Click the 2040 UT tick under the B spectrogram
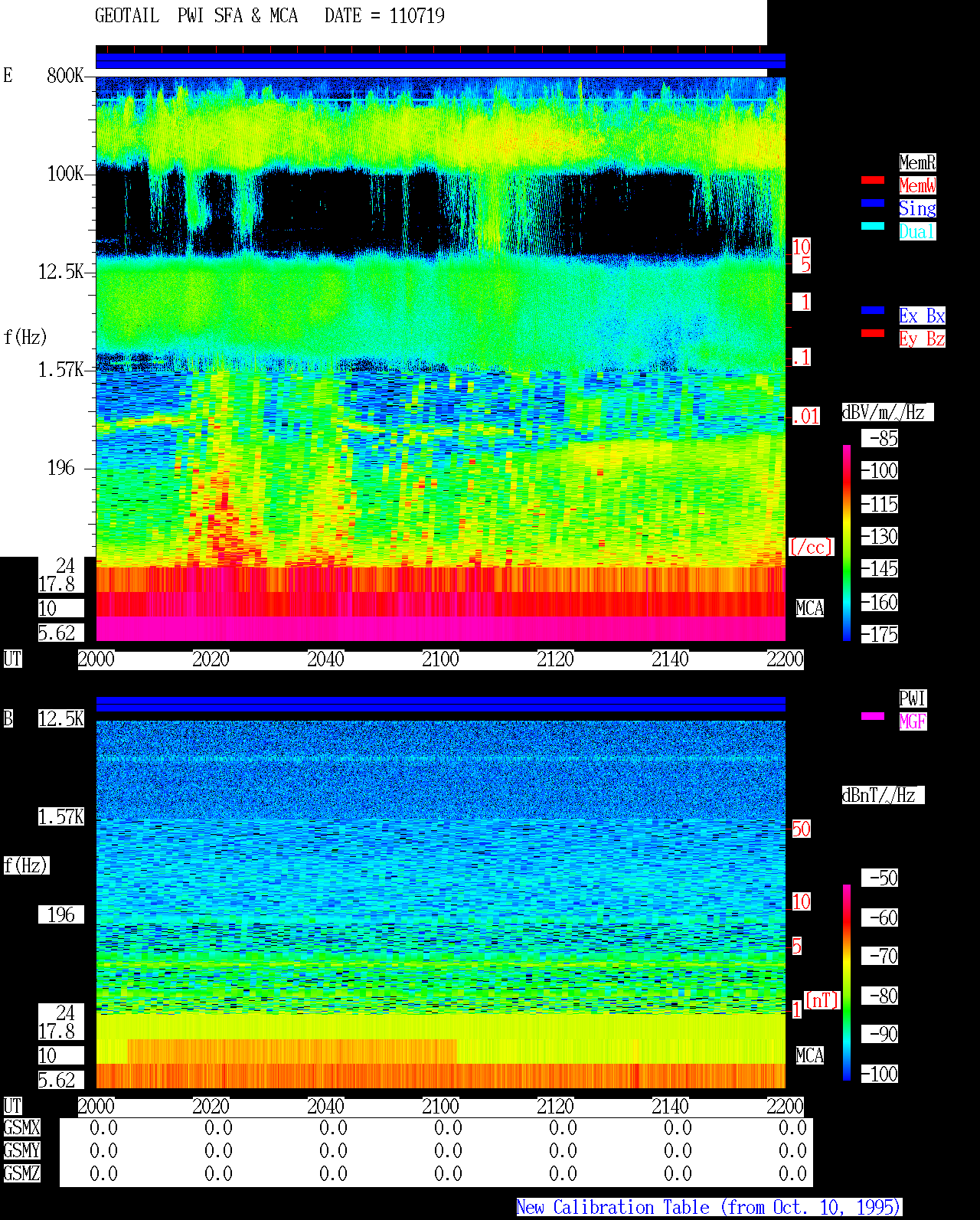This screenshot has width=980, height=1220. [325, 1107]
